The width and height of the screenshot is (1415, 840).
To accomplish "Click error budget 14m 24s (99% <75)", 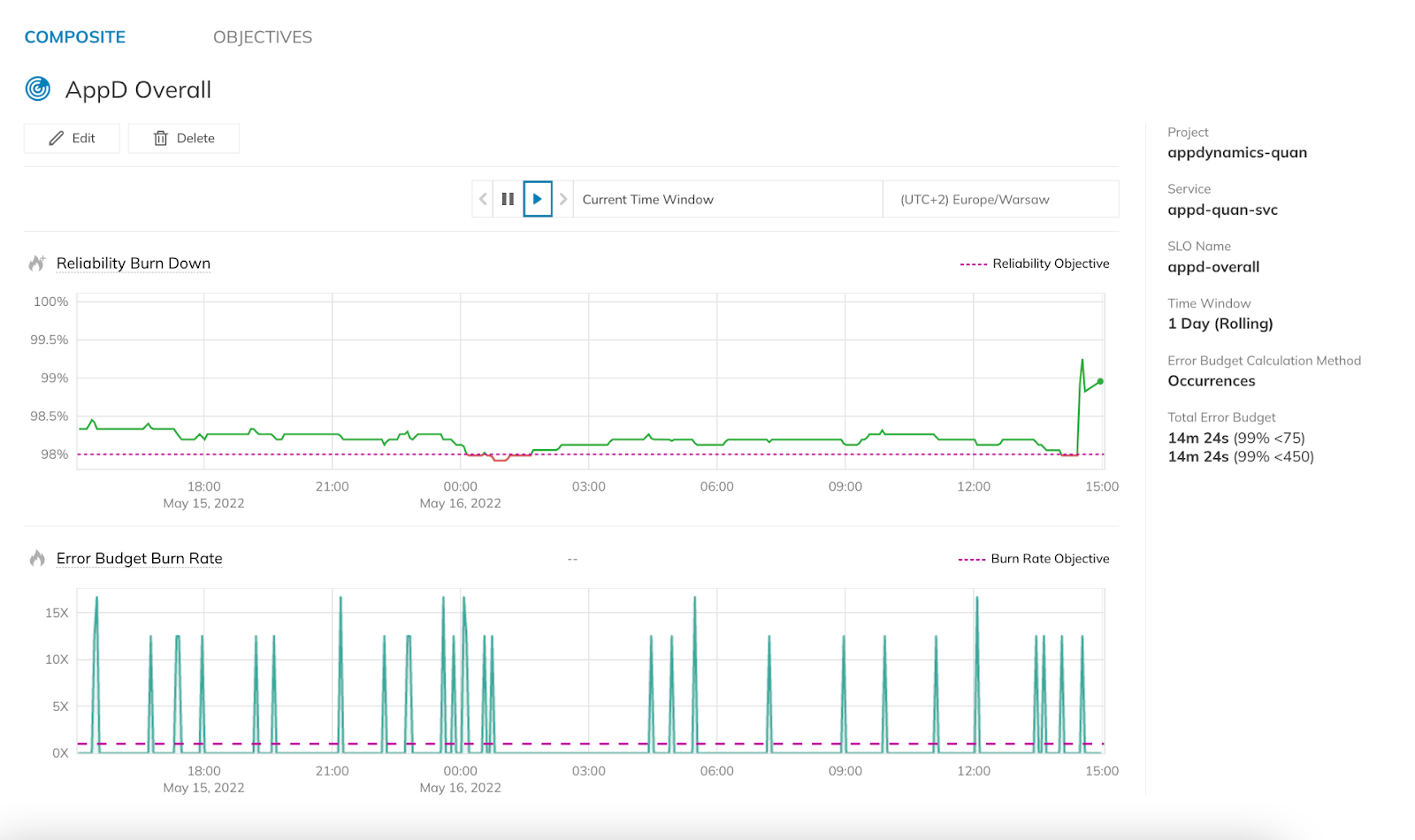I will click(1236, 438).
